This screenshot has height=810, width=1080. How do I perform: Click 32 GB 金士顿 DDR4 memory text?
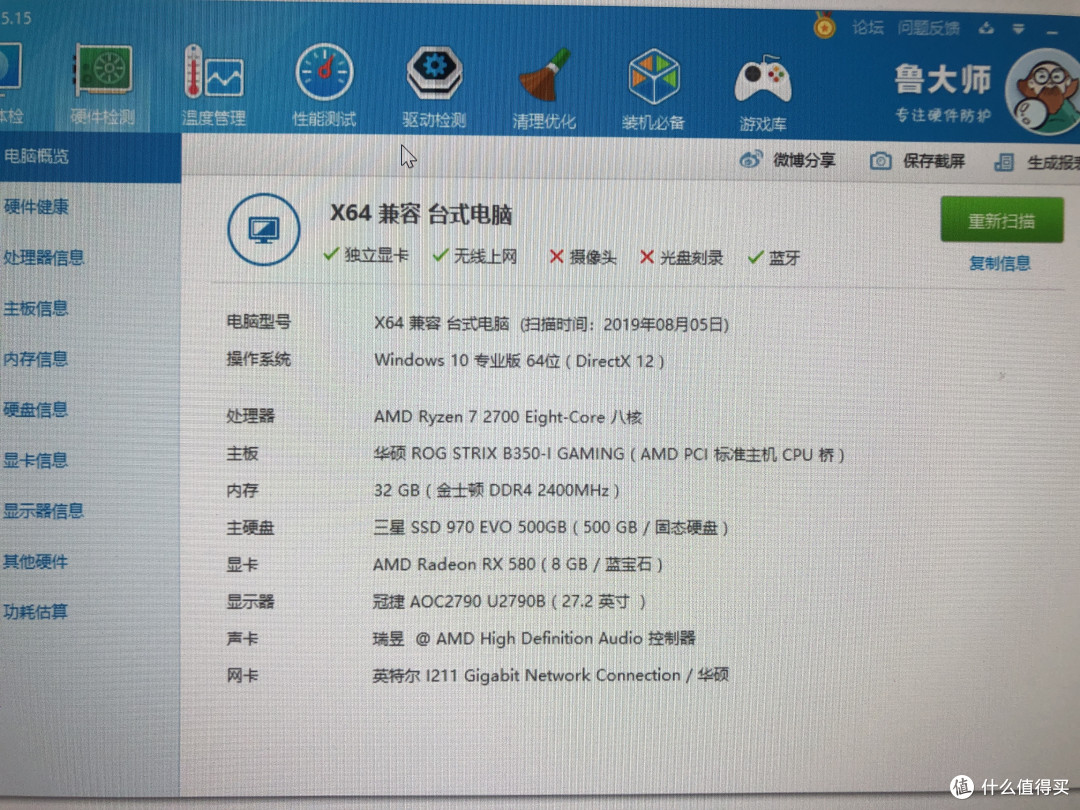point(496,490)
